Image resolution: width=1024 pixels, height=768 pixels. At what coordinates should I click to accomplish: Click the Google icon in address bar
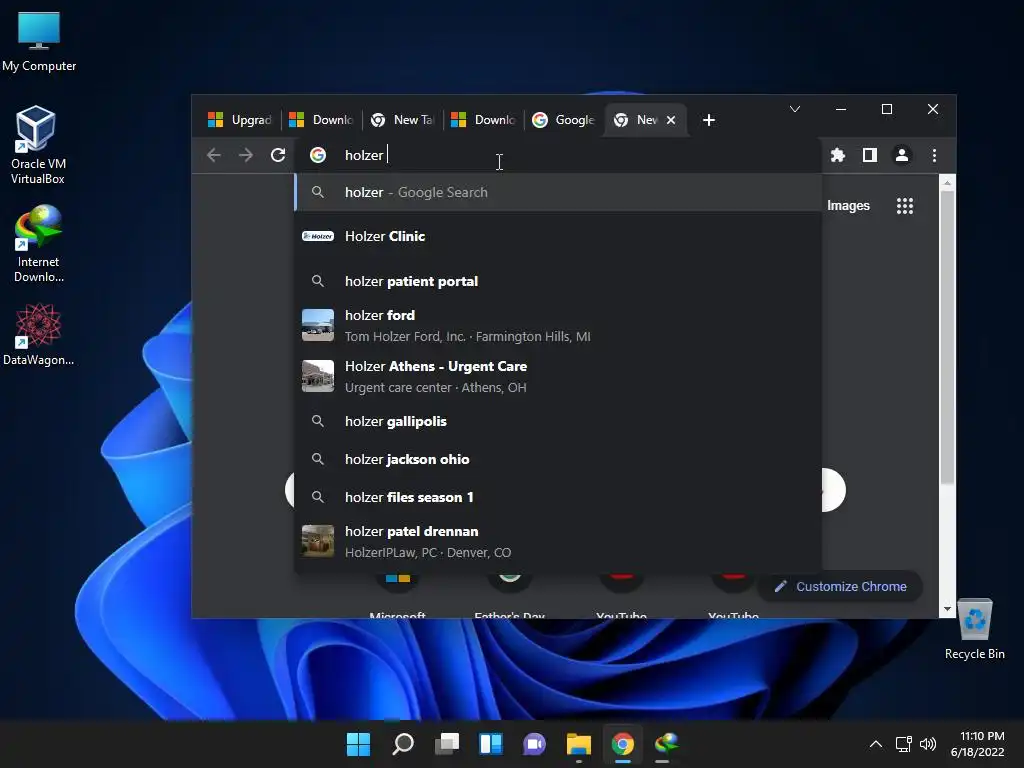317,155
